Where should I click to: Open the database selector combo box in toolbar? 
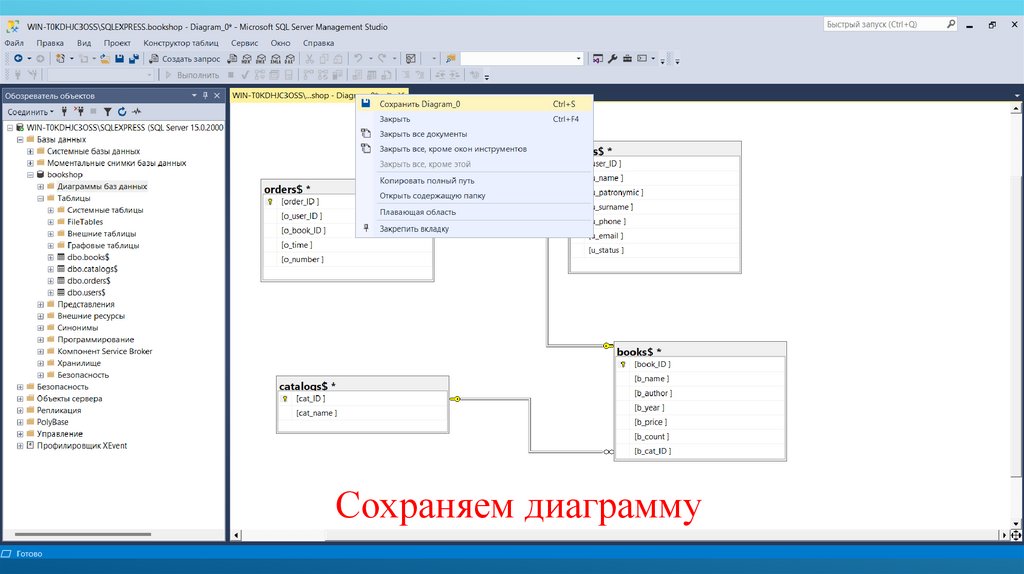coord(521,59)
